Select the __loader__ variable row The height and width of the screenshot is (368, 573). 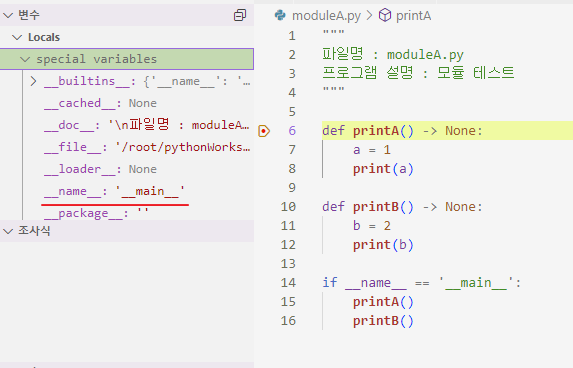coord(127,169)
